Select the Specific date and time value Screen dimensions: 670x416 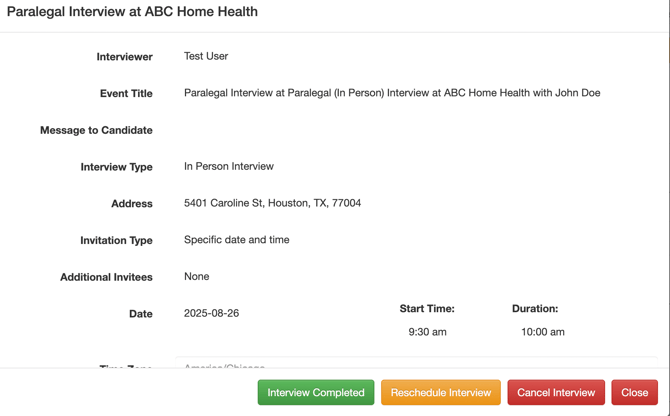[x=236, y=240]
